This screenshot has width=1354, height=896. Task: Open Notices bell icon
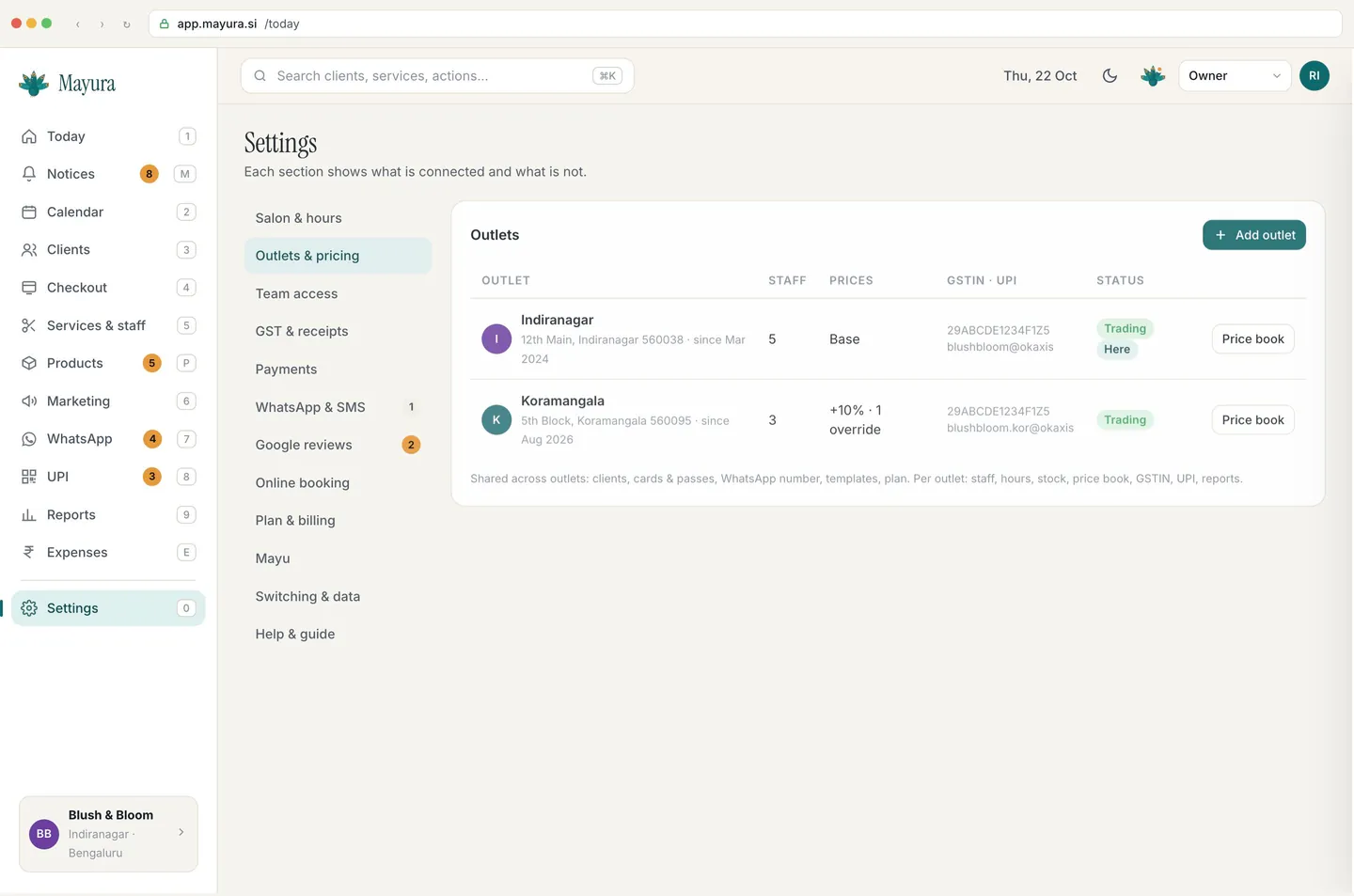[29, 174]
